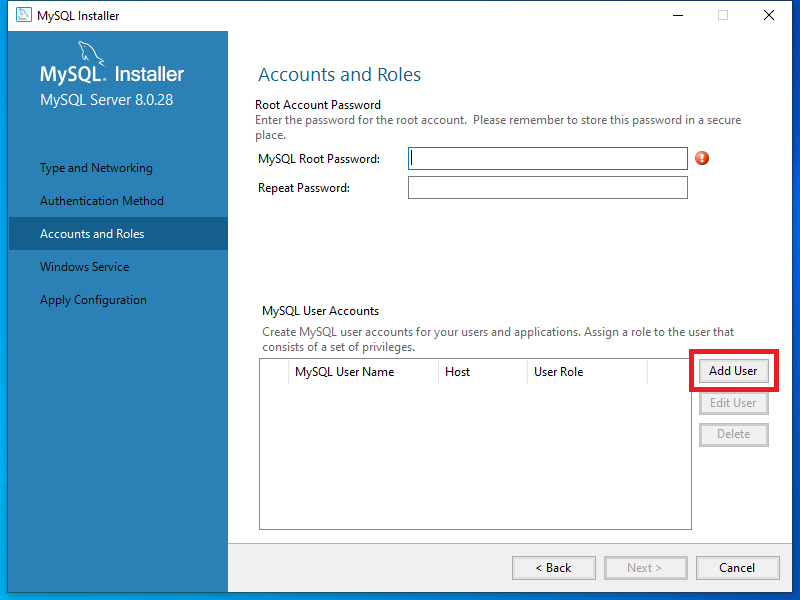This screenshot has height=600, width=800.
Task: Minimize the MySQL Installer window
Action: tap(678, 15)
